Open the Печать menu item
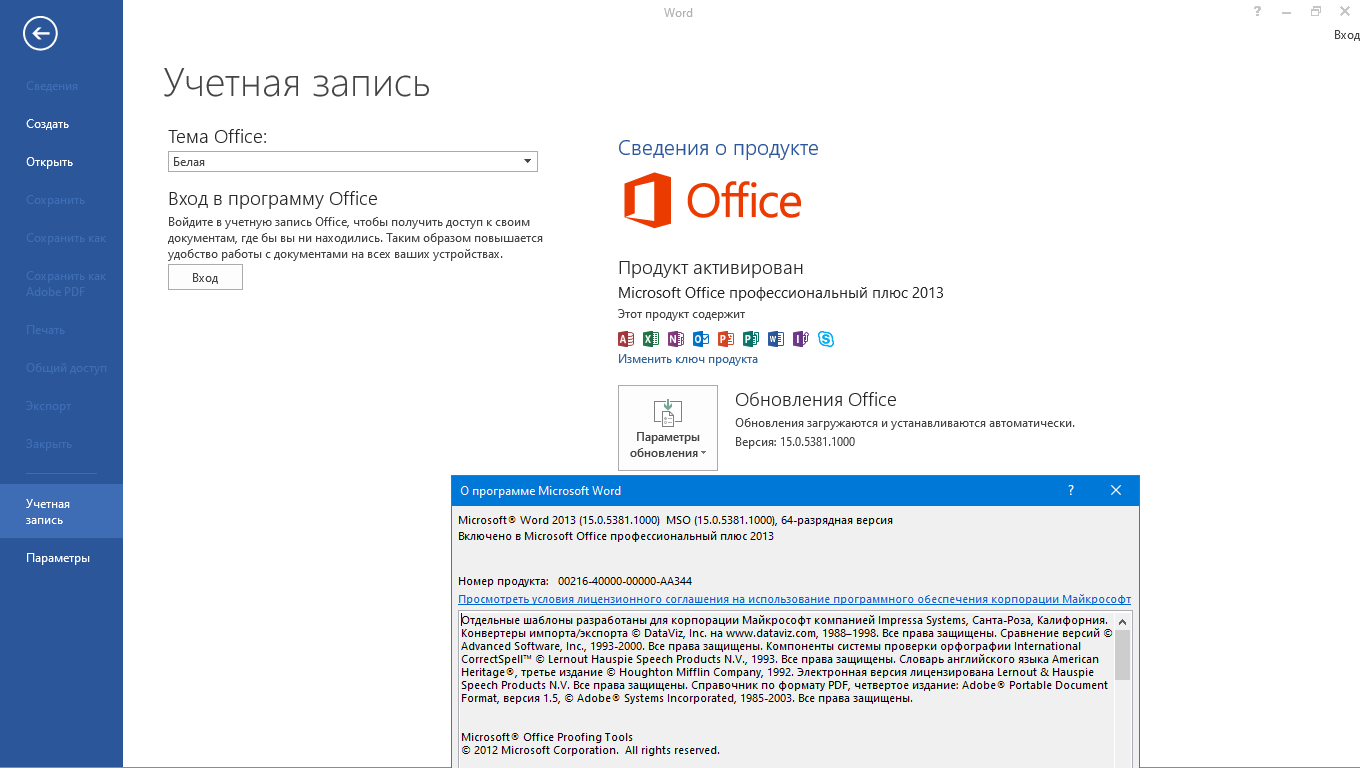1360x768 pixels. click(45, 330)
